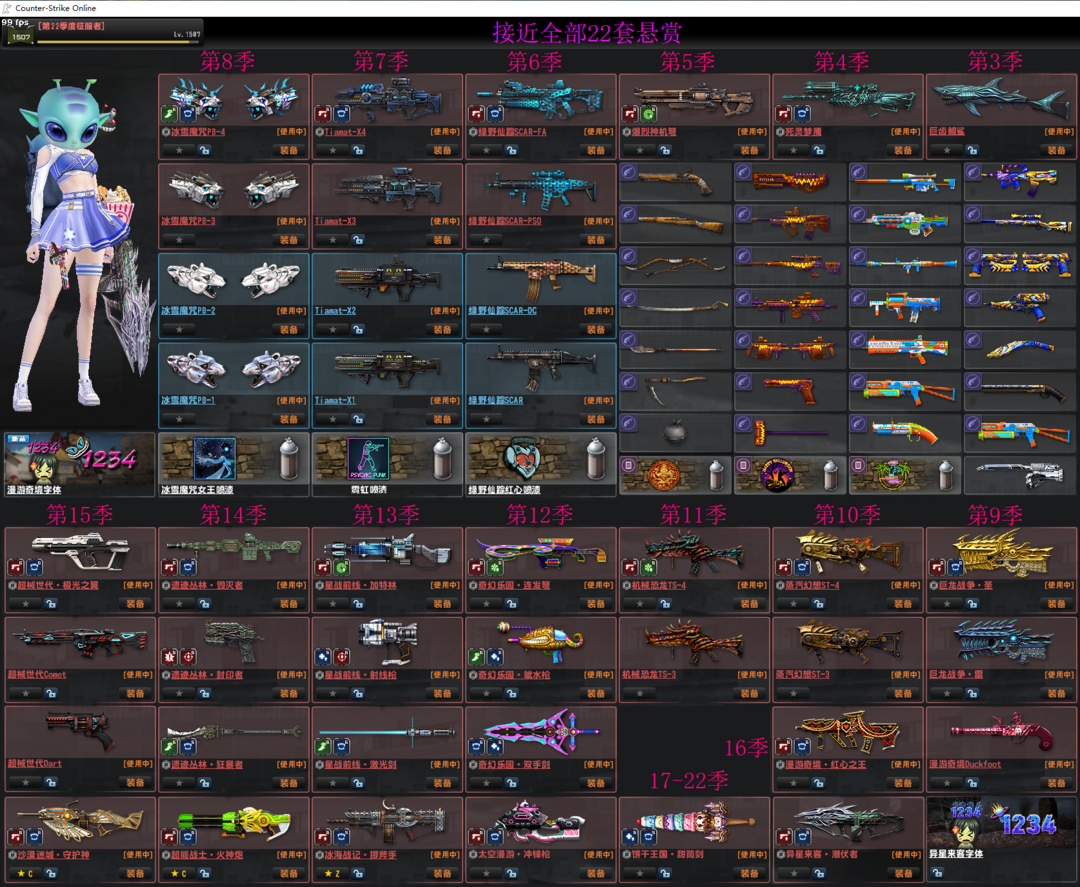This screenshot has height=887, width=1080.
Task: Click gear icon beside 机械恐龙TS-4 name
Action: pyautogui.click(x=627, y=585)
